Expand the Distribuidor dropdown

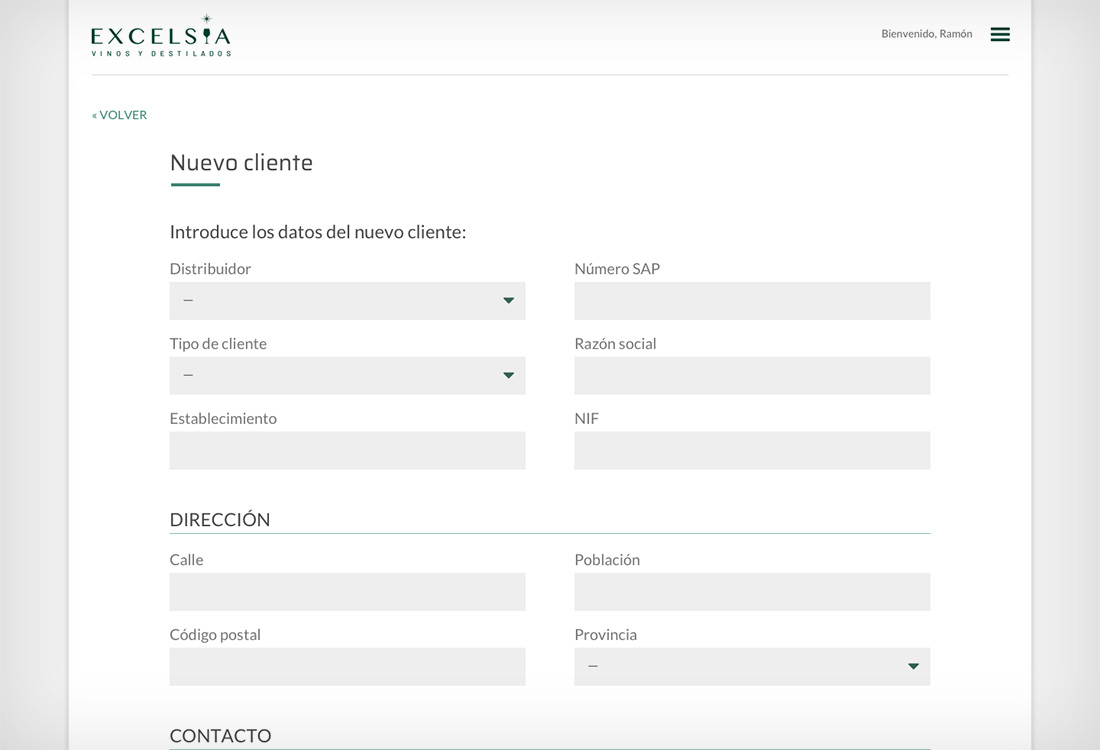(346, 301)
